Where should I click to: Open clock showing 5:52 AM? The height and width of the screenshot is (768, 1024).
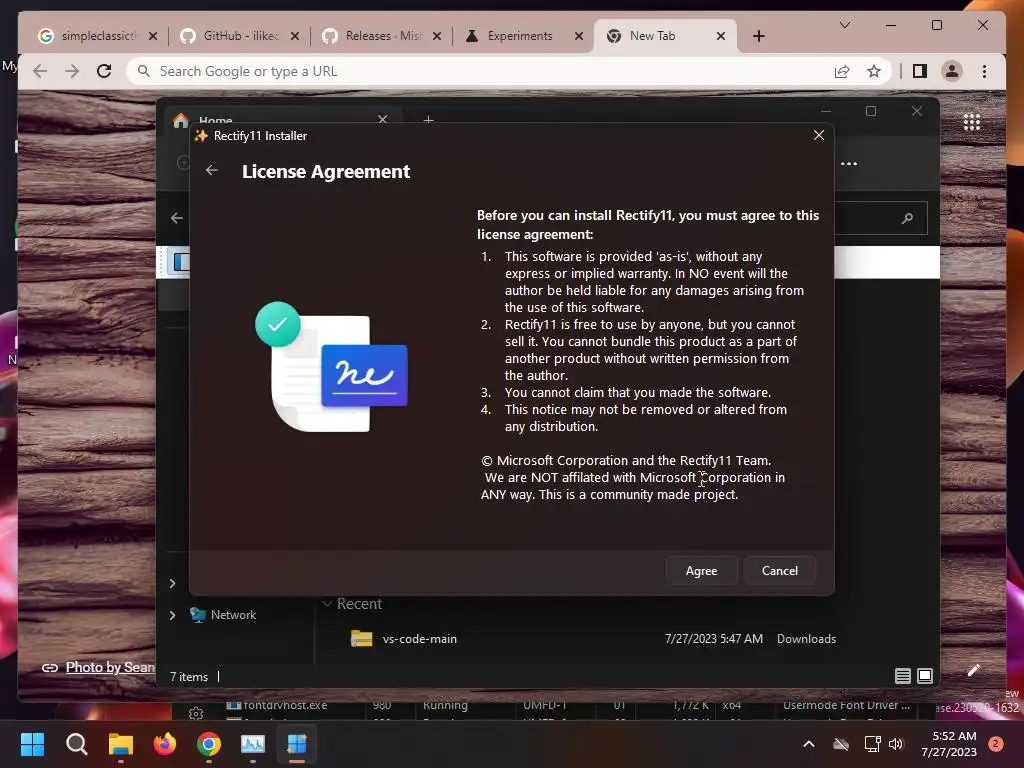coord(949,744)
